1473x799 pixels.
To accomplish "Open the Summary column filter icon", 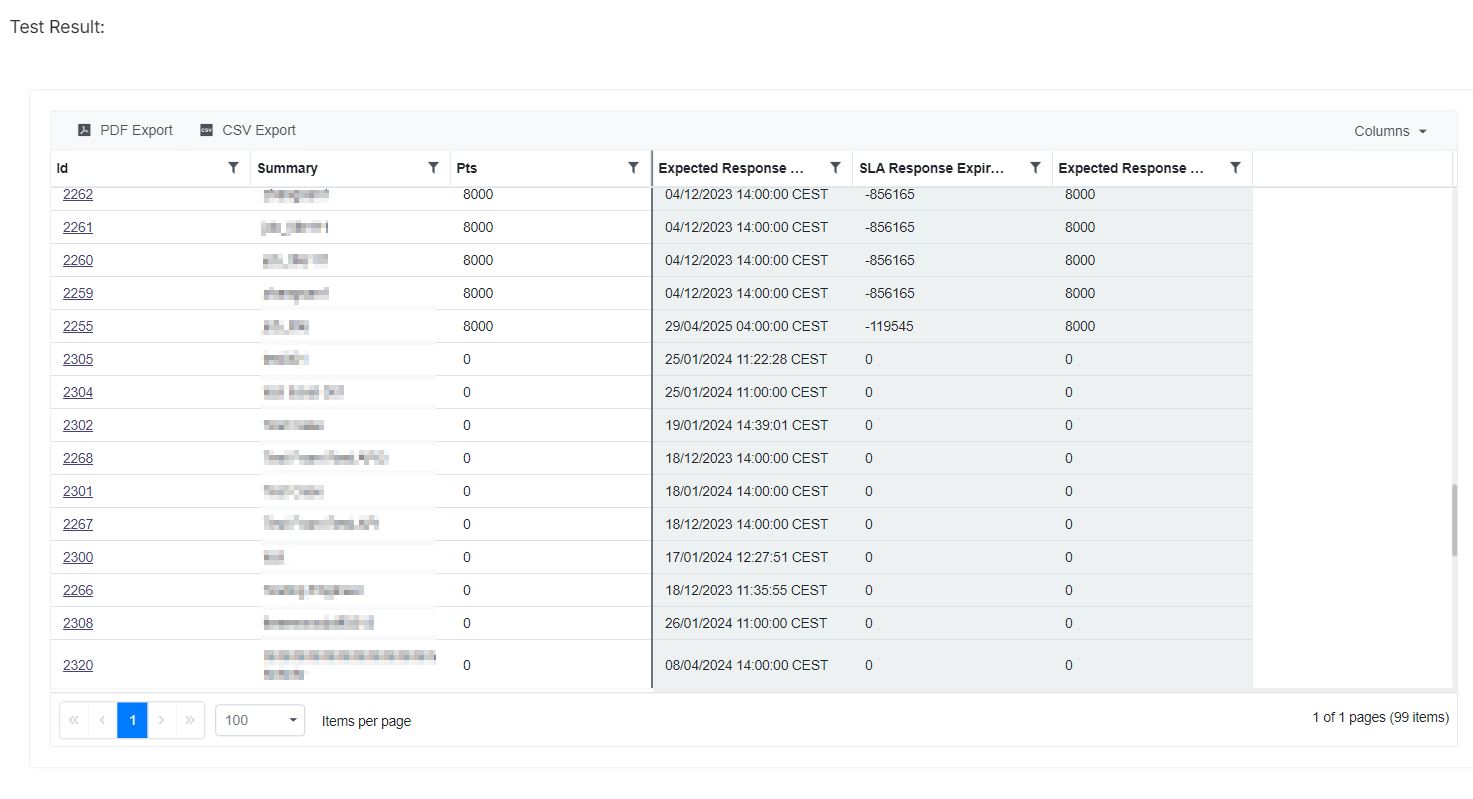I will pyautogui.click(x=433, y=168).
